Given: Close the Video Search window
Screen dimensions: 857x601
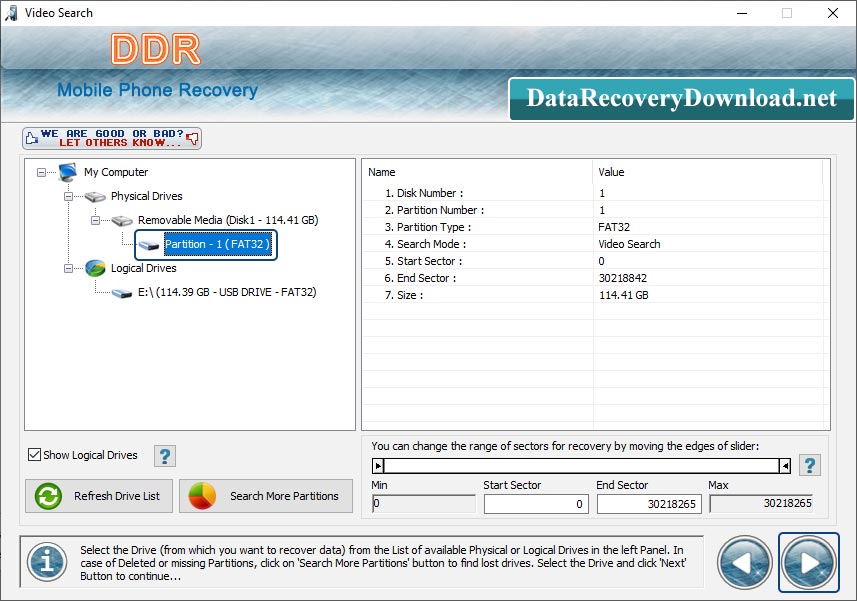Looking at the screenshot, I should point(833,13).
